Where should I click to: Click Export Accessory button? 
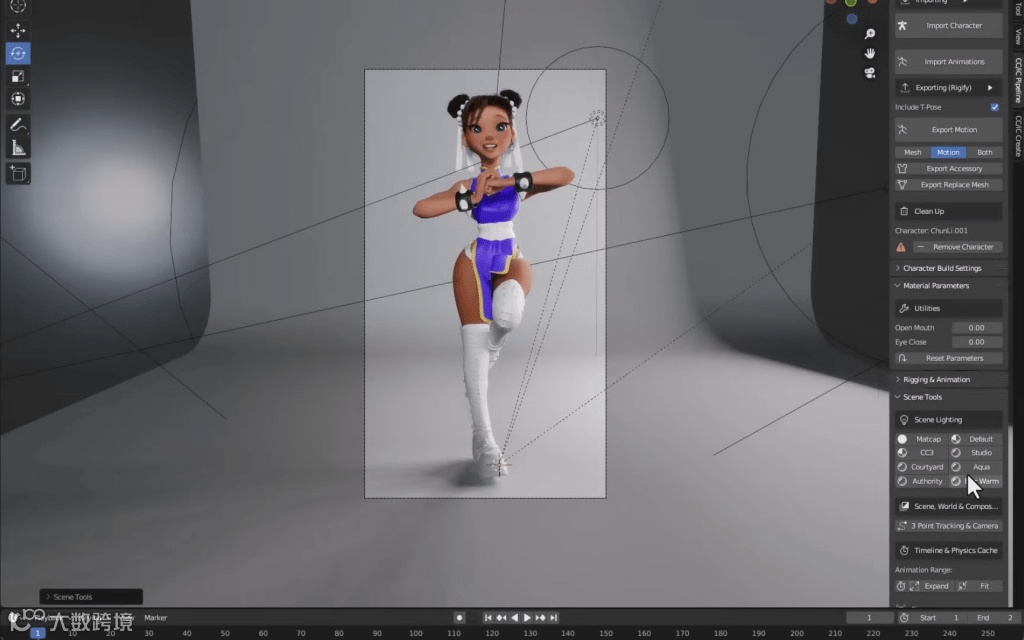[x=948, y=169]
